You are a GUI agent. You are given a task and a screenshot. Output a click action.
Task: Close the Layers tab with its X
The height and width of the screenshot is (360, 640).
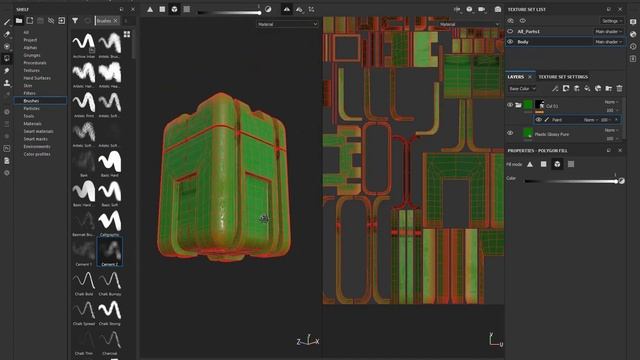click(530, 77)
